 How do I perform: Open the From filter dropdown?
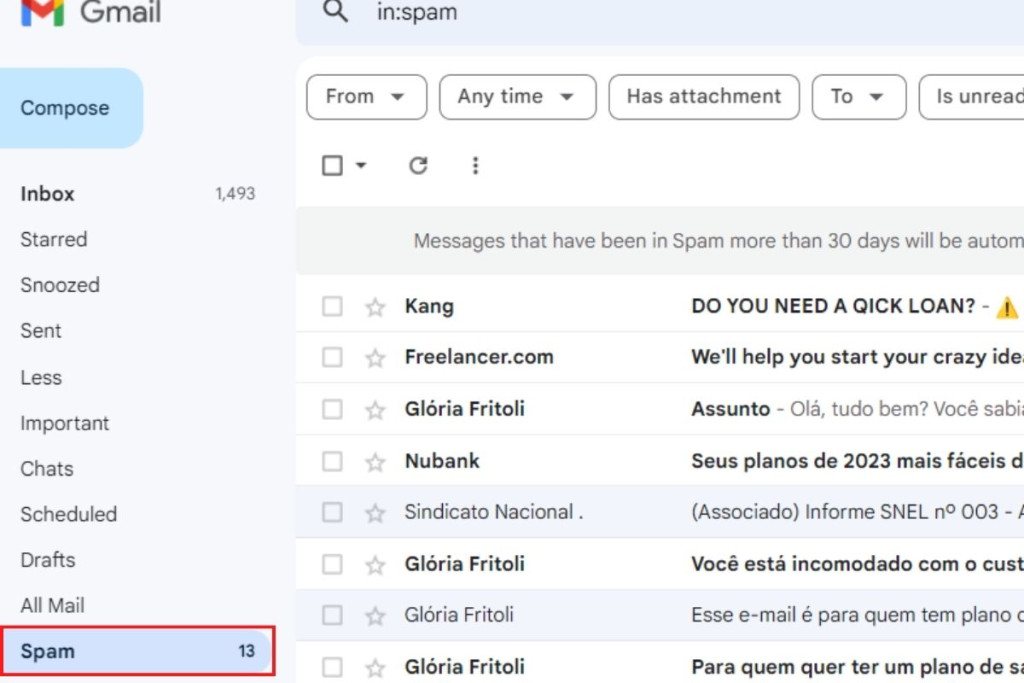point(366,97)
